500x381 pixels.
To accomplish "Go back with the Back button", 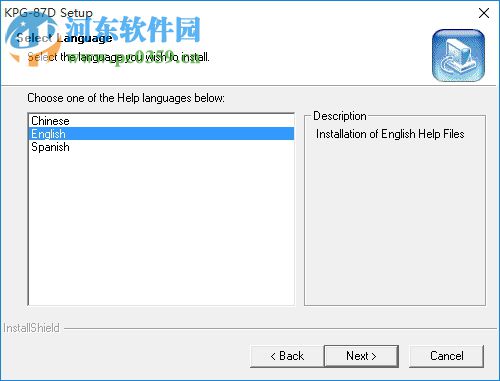I will [x=287, y=356].
